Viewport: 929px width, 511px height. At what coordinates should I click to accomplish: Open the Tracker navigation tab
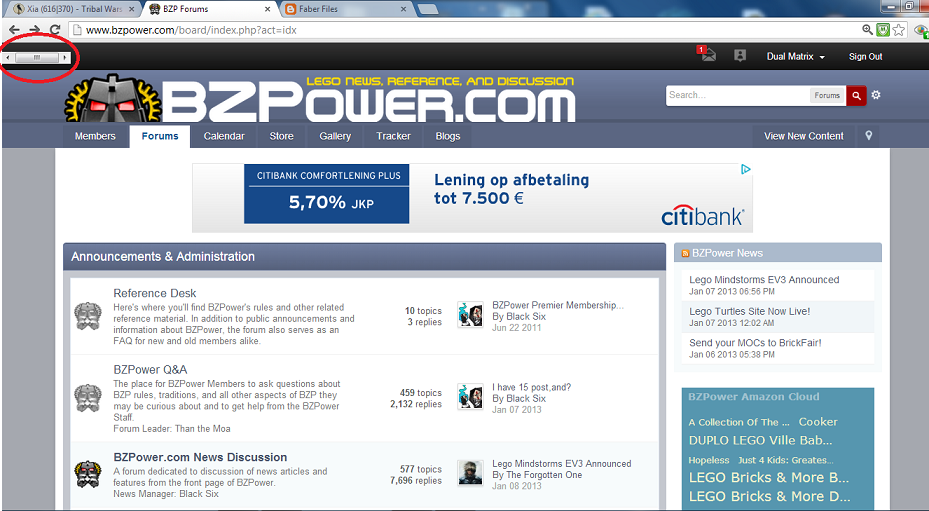point(393,136)
